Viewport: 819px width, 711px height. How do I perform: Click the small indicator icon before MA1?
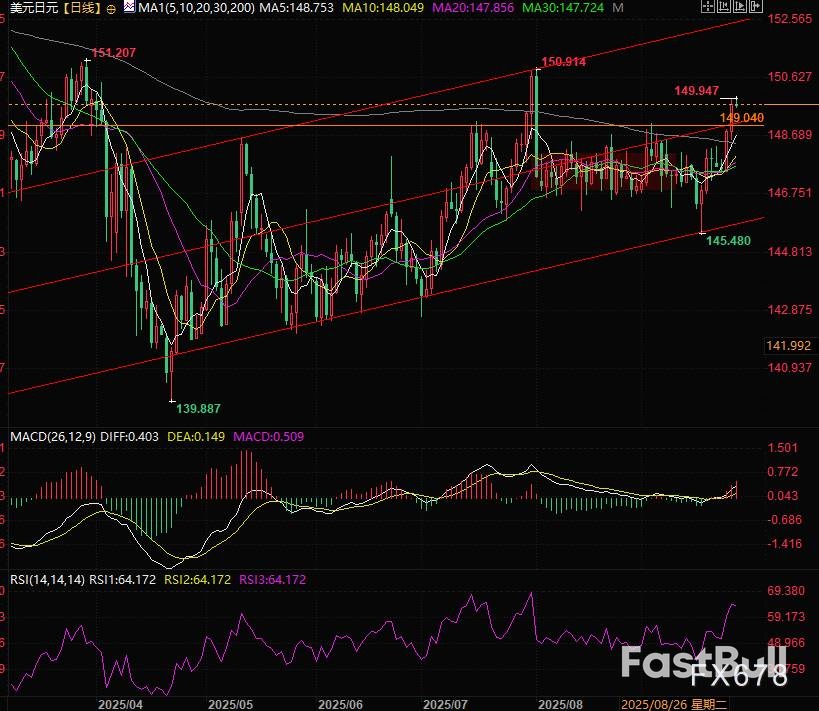(x=128, y=8)
